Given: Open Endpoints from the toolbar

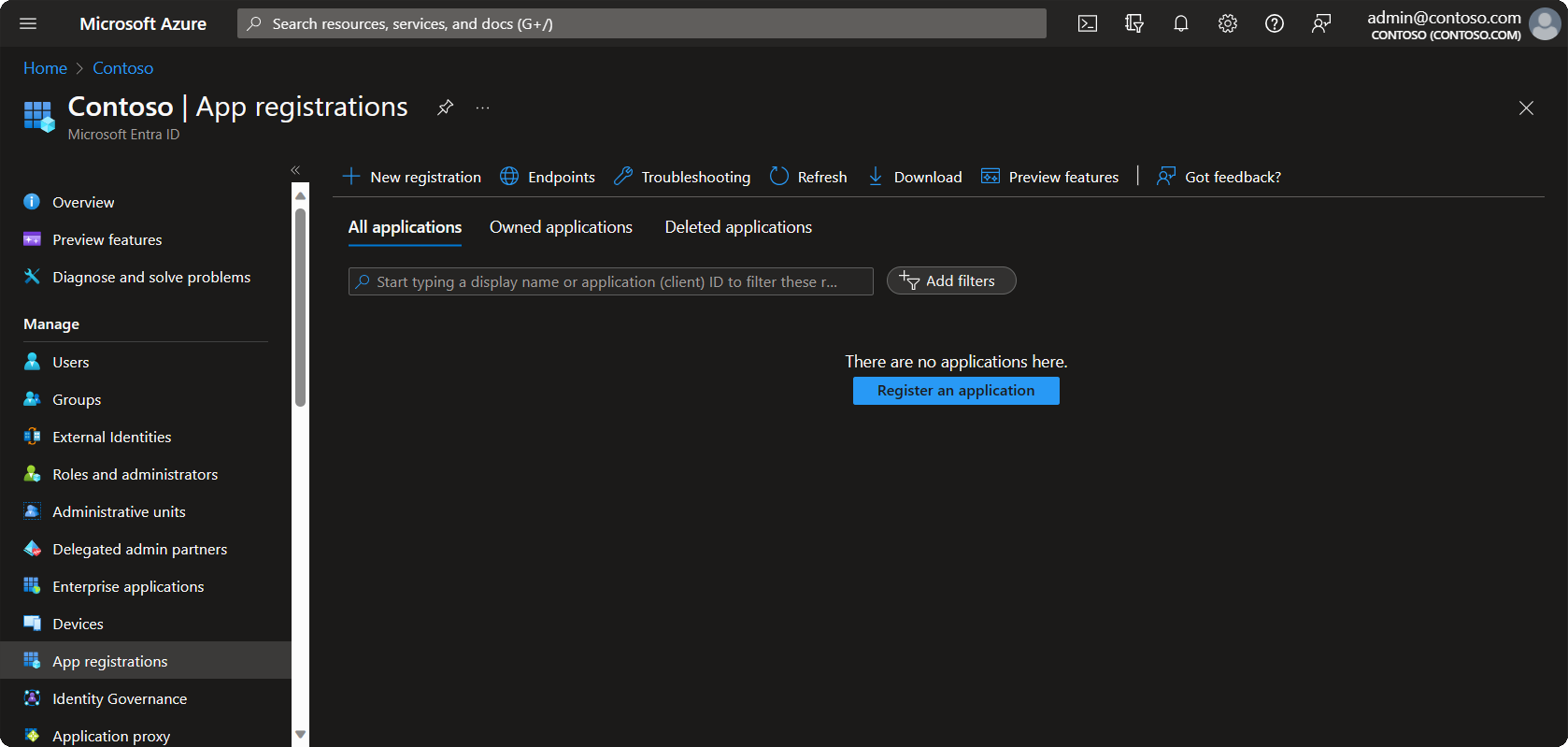Looking at the screenshot, I should 548,177.
